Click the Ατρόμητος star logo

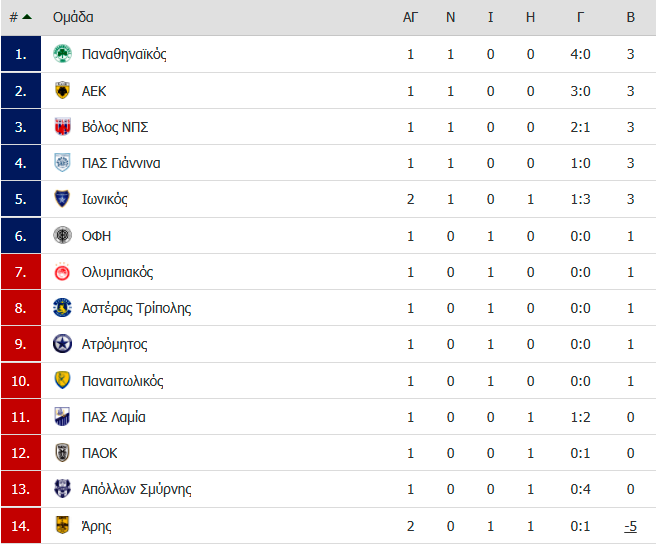coord(62,344)
